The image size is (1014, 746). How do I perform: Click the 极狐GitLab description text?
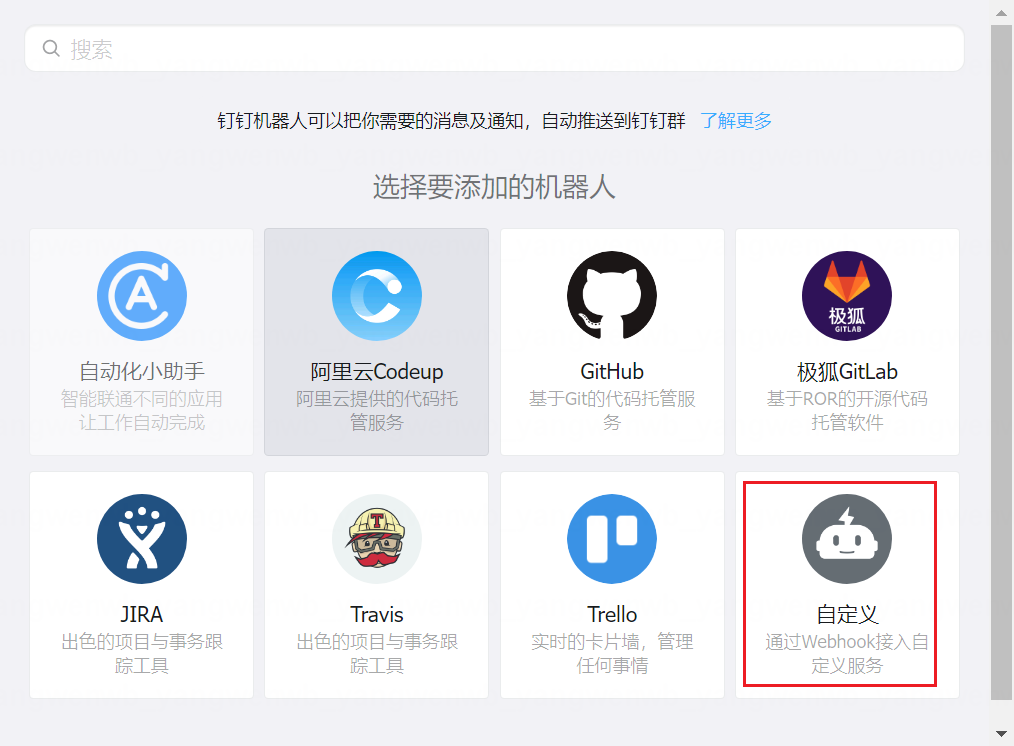[x=847, y=410]
